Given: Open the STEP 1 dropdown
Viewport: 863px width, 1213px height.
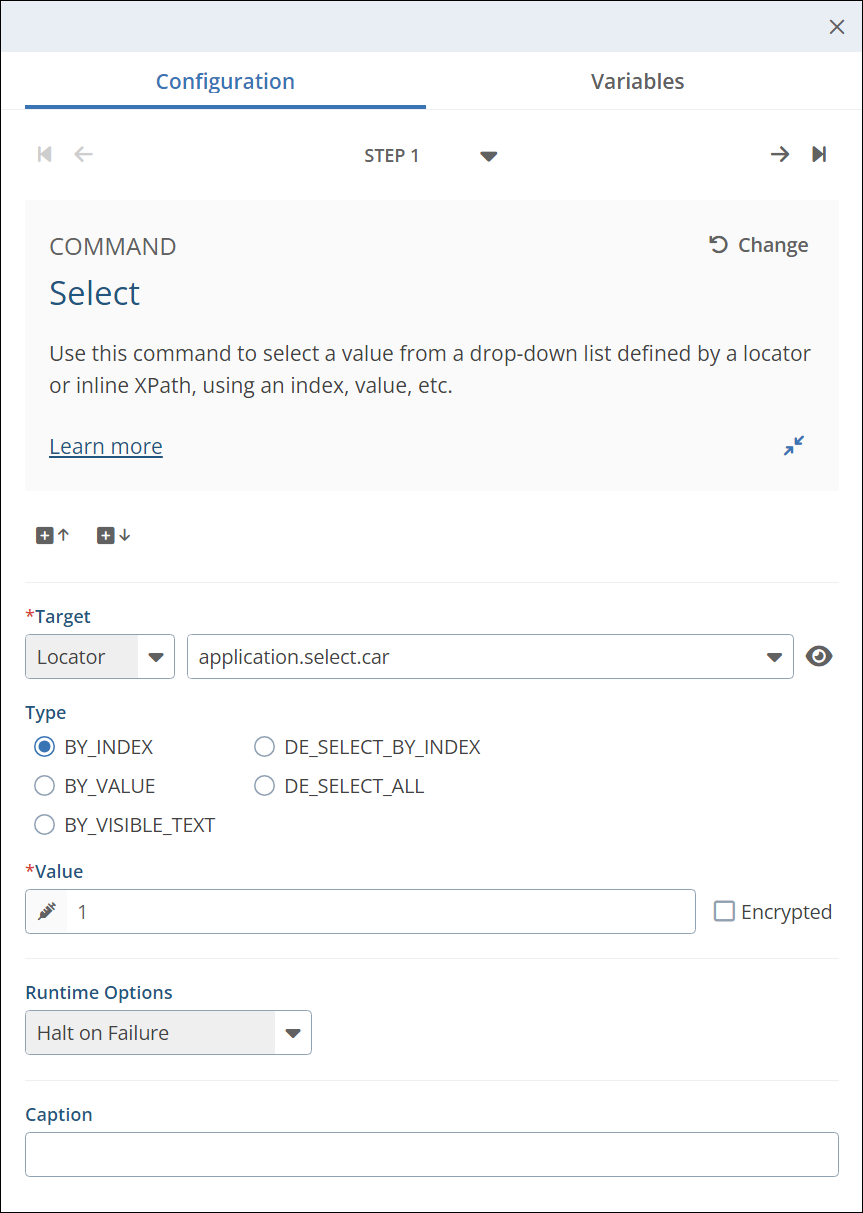Looking at the screenshot, I should click(x=488, y=156).
